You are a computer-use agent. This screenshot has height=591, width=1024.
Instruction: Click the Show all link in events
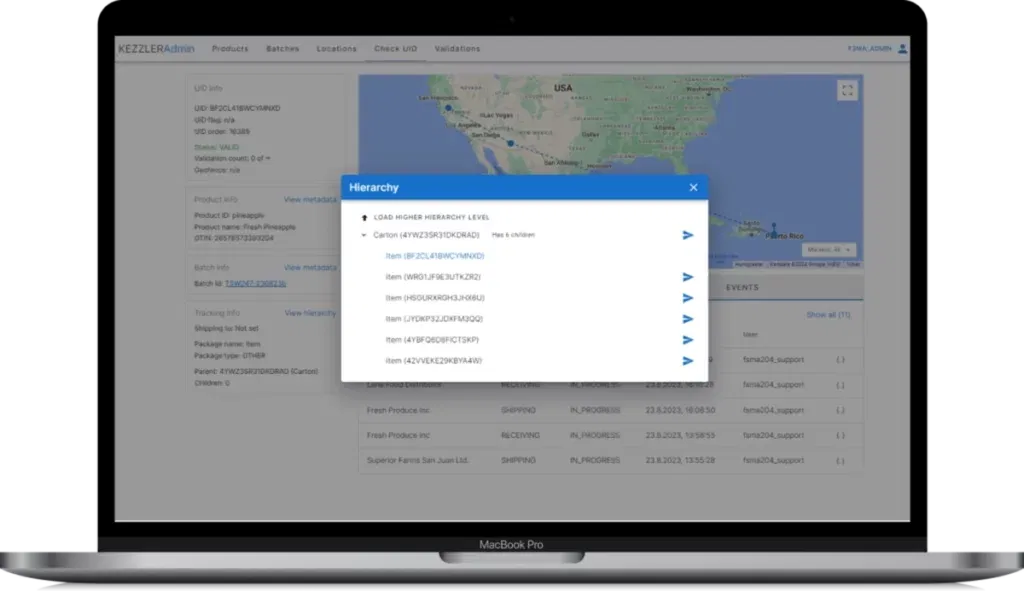pos(827,315)
